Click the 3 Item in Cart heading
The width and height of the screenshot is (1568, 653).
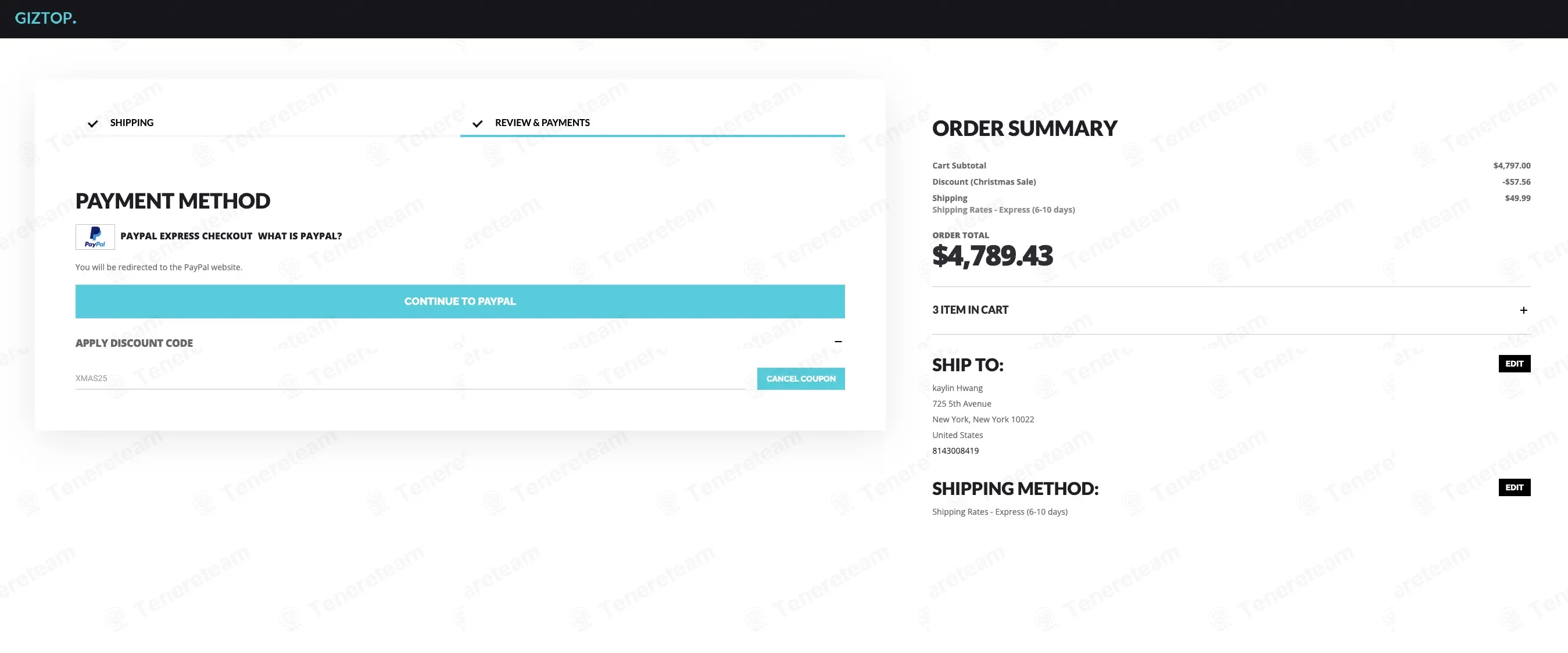(970, 310)
